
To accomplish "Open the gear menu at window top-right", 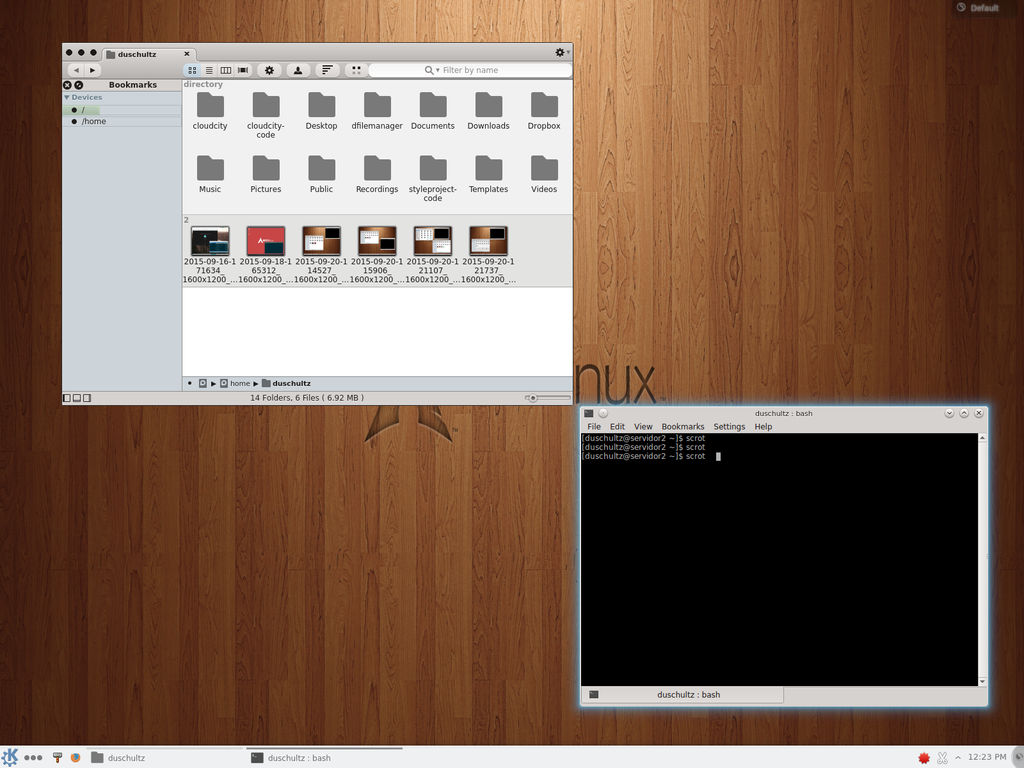I will tap(561, 52).
